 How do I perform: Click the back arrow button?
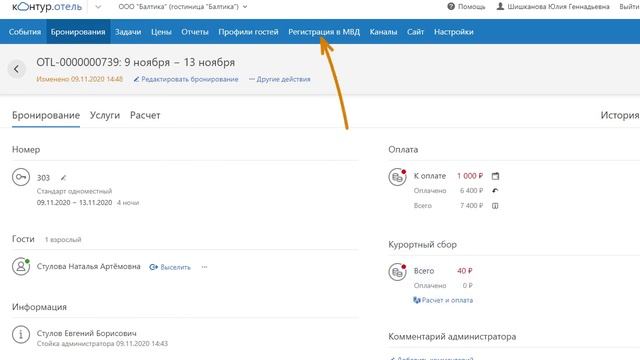(x=17, y=69)
